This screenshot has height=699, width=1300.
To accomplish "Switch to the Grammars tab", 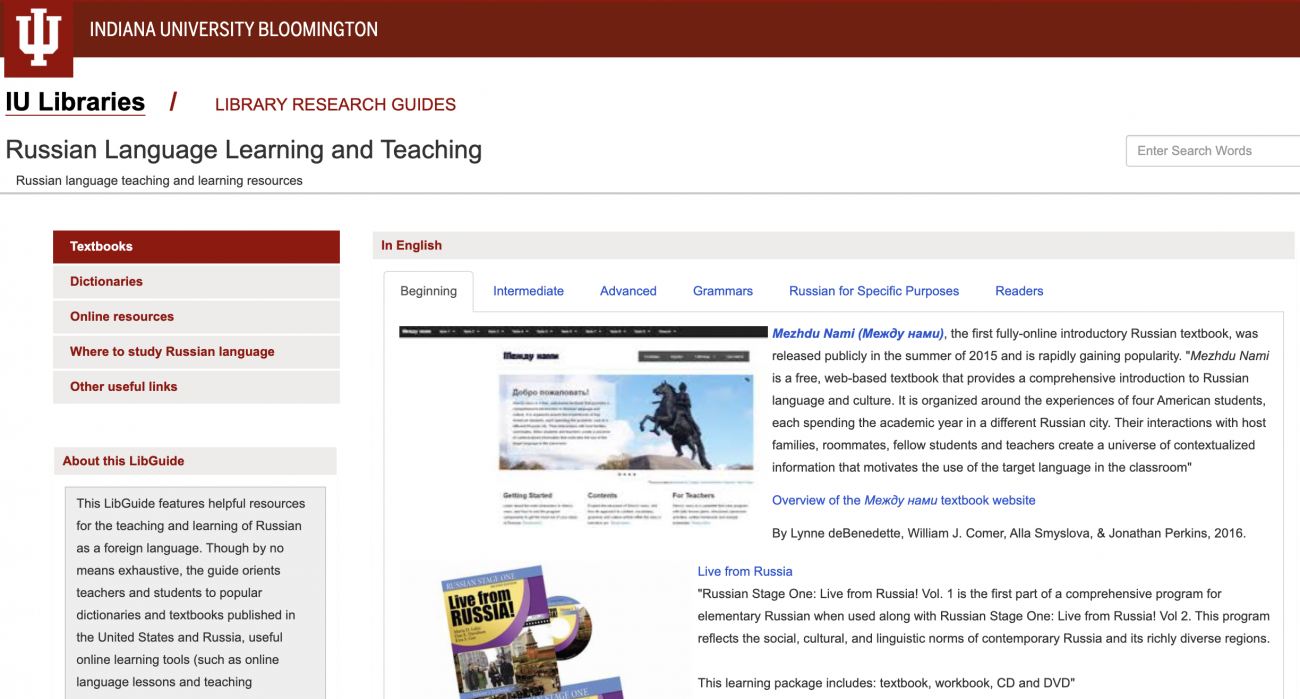I will click(722, 291).
